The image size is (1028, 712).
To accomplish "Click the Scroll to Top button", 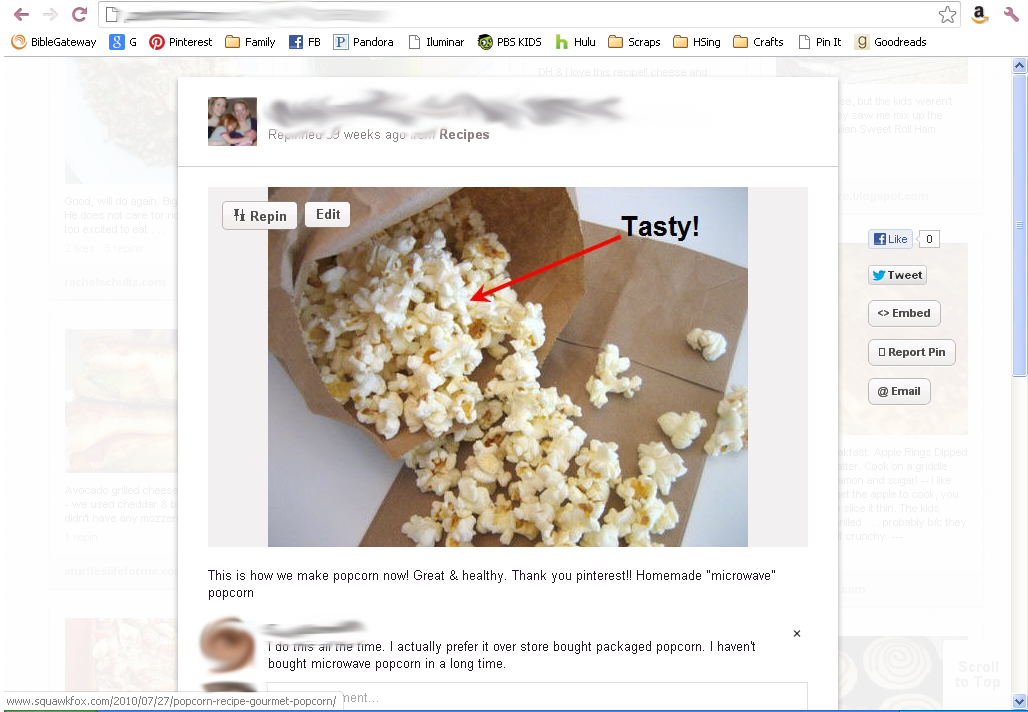I will (x=977, y=675).
